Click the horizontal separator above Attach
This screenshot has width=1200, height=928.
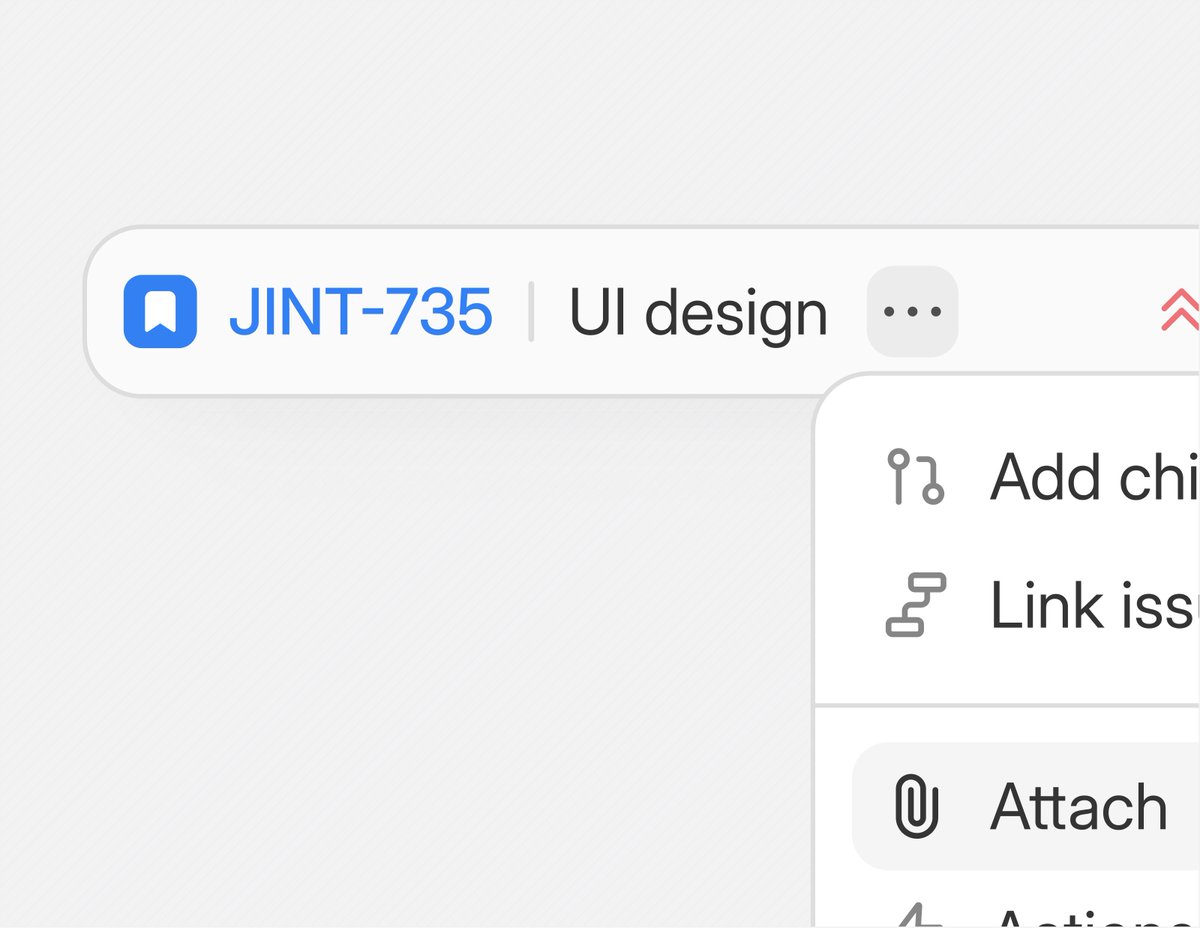[x=1007, y=705]
